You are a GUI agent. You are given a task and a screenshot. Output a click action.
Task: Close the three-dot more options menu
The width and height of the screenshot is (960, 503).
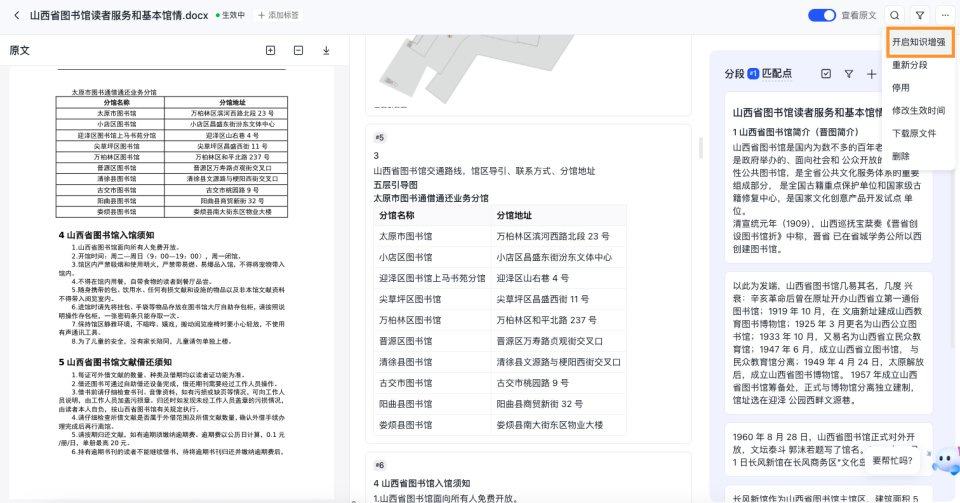[944, 15]
